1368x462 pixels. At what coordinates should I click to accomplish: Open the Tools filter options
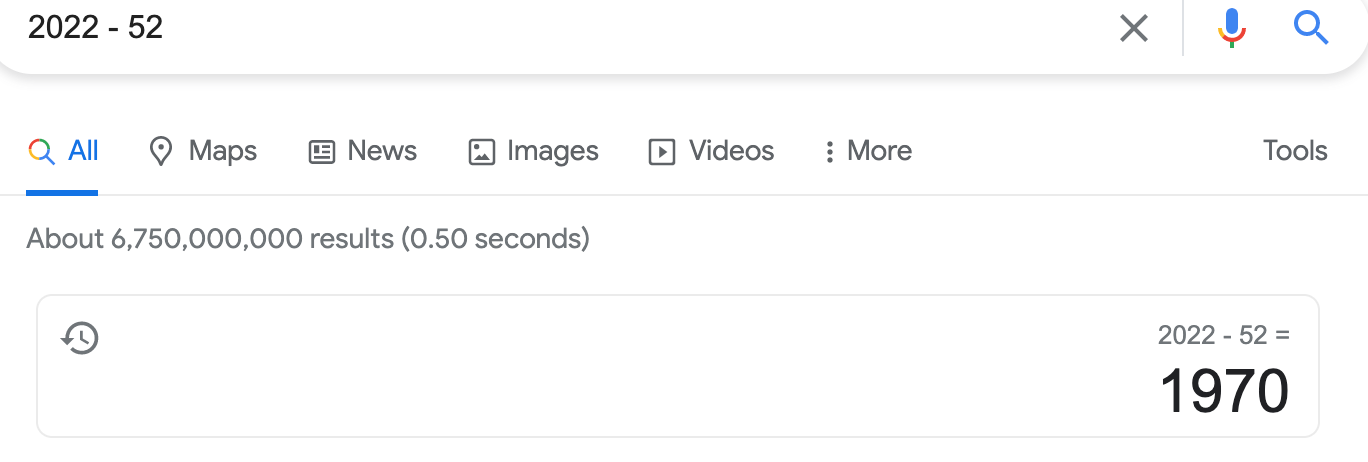[1295, 151]
